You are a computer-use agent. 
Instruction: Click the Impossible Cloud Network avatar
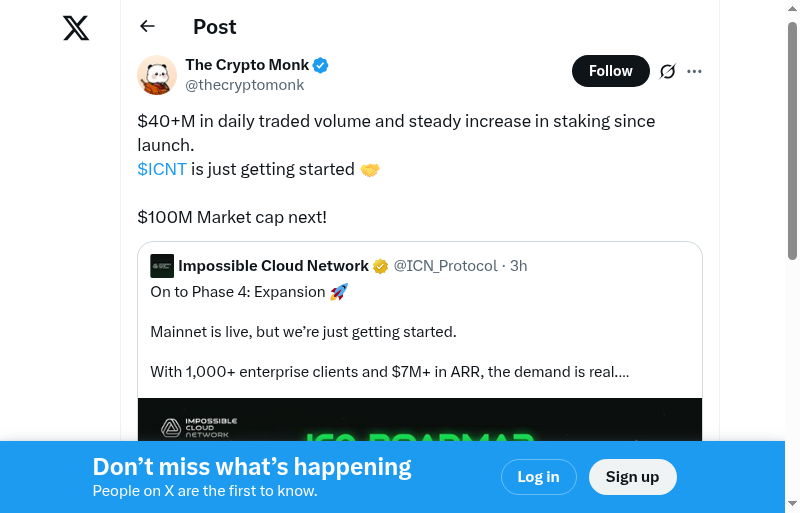[x=162, y=266]
